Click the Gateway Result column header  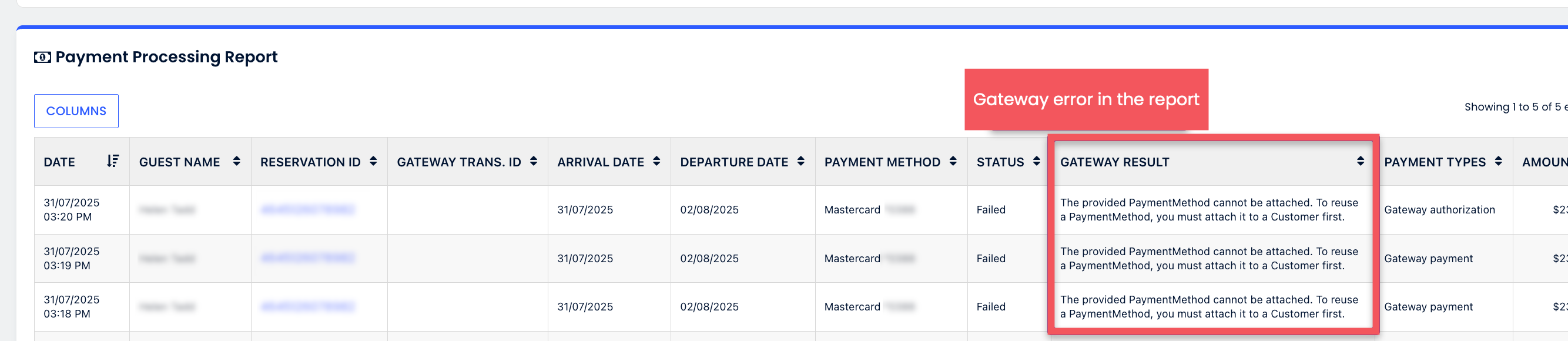pos(1114,162)
